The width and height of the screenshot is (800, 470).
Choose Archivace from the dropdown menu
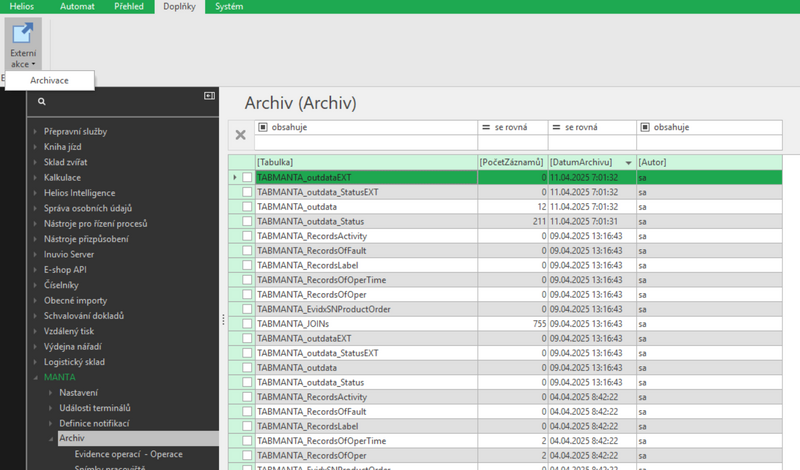49,80
